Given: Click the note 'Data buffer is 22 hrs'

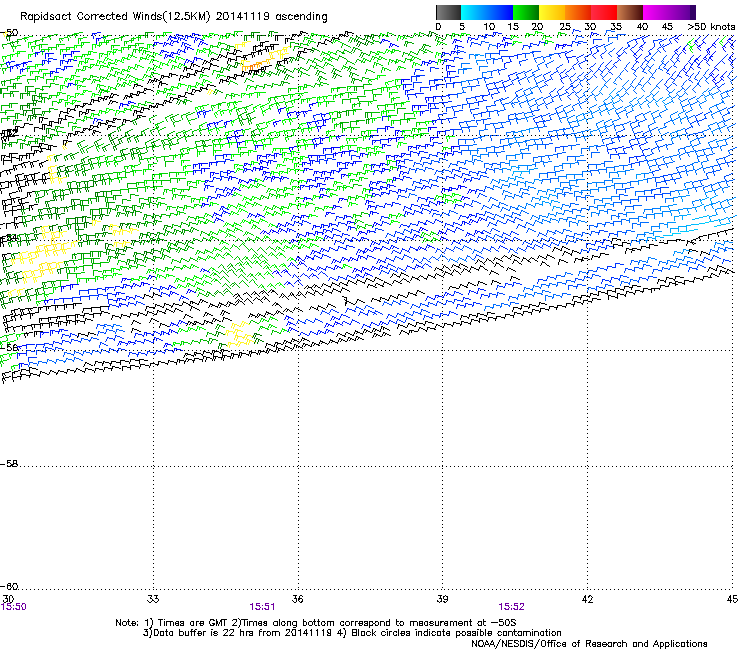Looking at the screenshot, I should pyautogui.click(x=204, y=633).
